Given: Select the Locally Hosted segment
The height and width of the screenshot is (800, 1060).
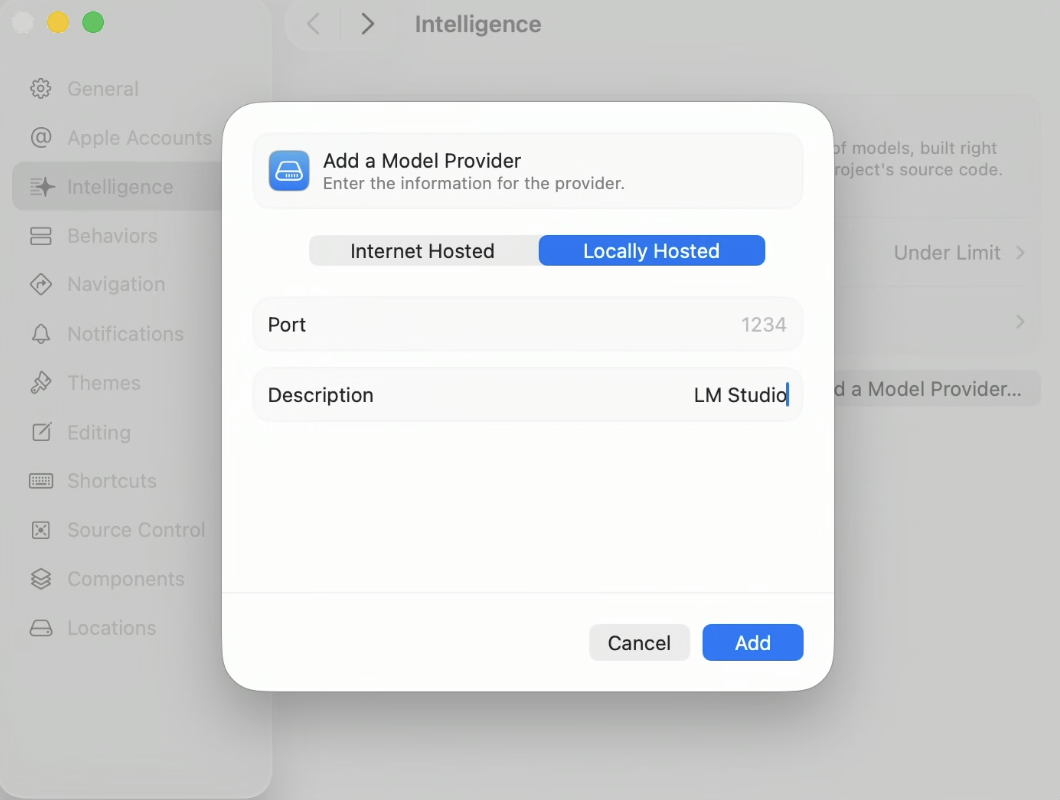Looking at the screenshot, I should pos(652,251).
